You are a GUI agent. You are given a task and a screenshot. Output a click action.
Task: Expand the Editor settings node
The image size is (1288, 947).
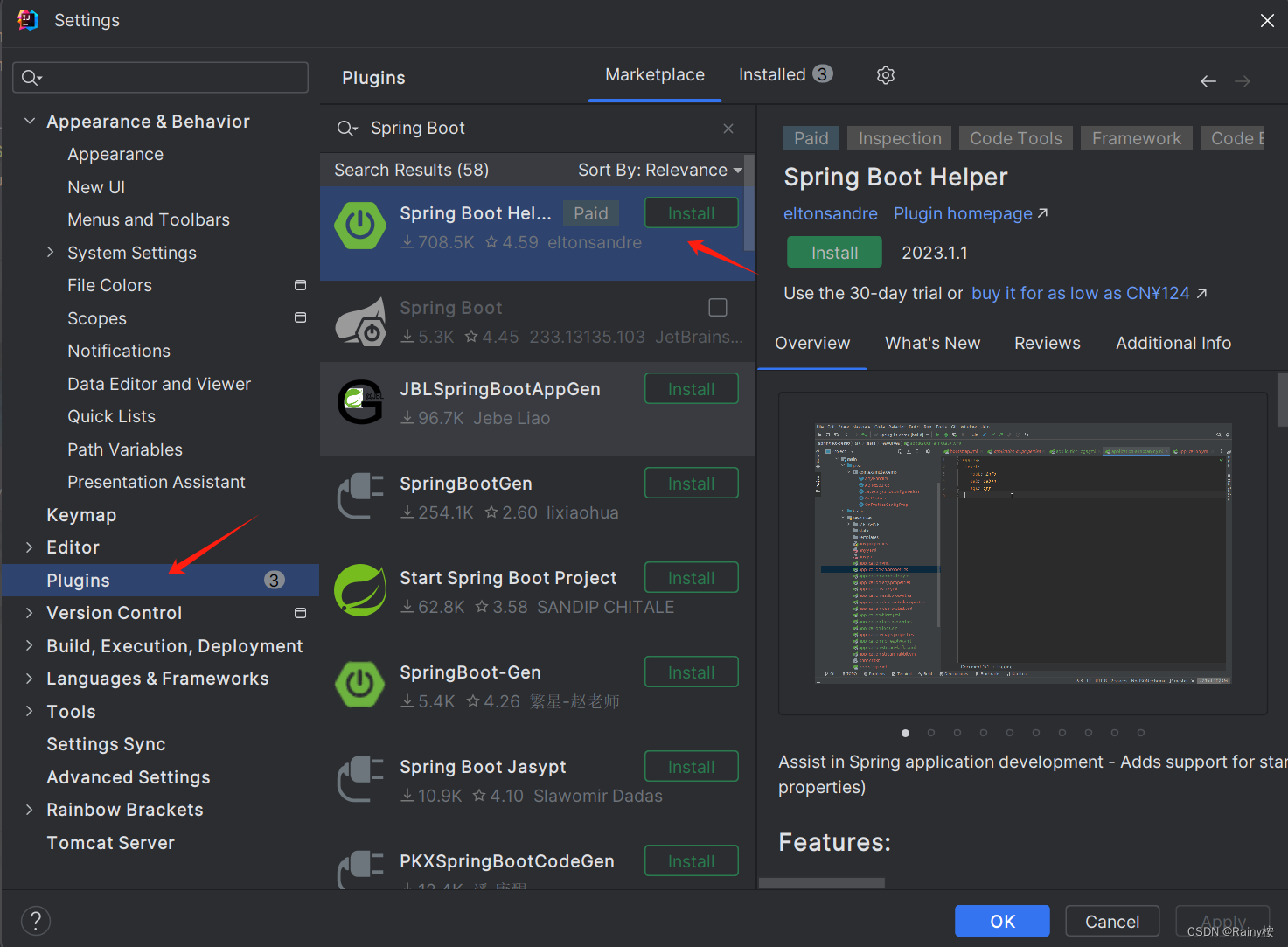(29, 547)
